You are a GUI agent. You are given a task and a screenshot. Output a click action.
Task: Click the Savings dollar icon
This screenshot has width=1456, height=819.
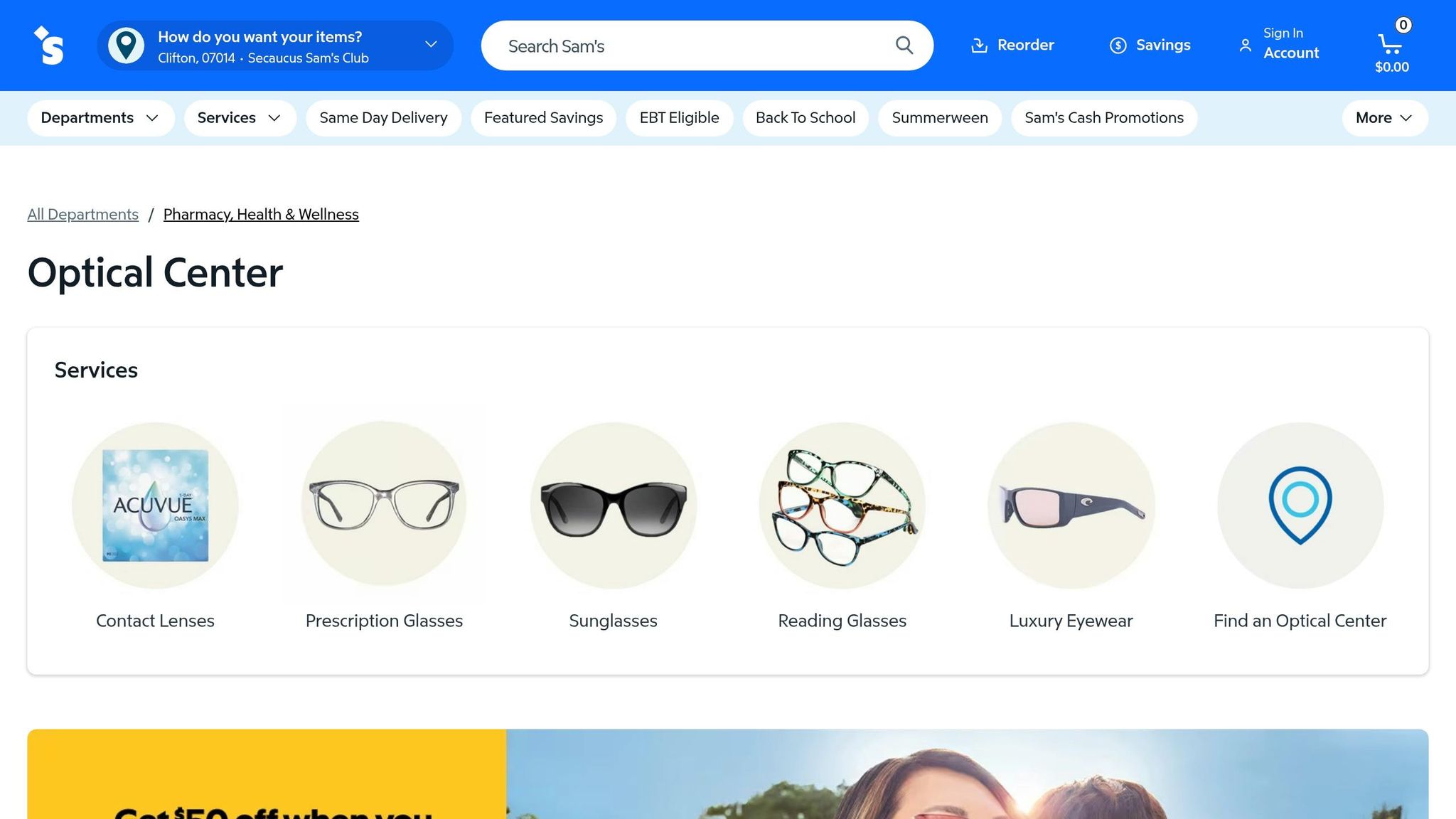point(1118,45)
